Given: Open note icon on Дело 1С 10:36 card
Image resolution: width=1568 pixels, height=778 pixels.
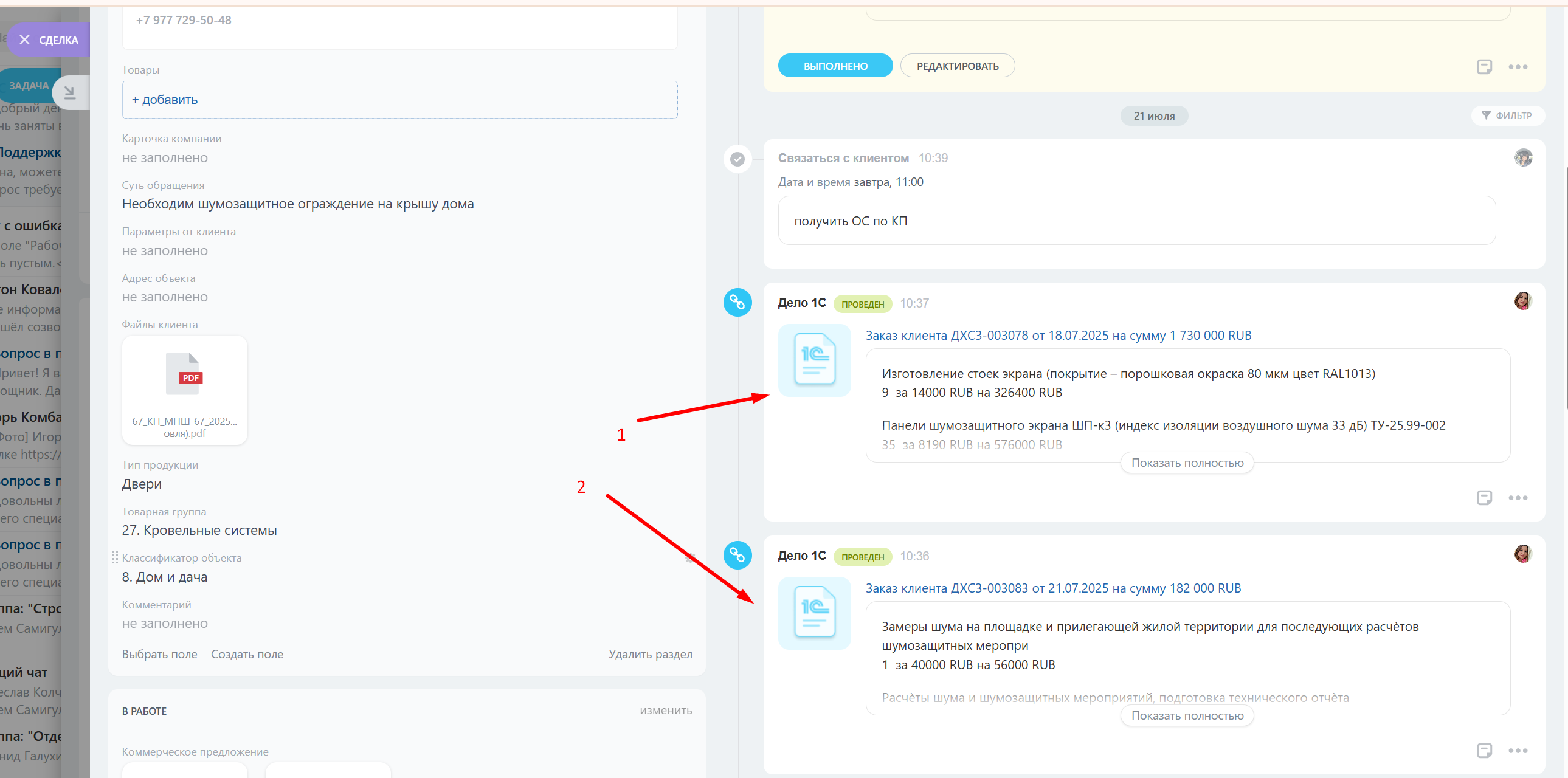Looking at the screenshot, I should point(1484,751).
